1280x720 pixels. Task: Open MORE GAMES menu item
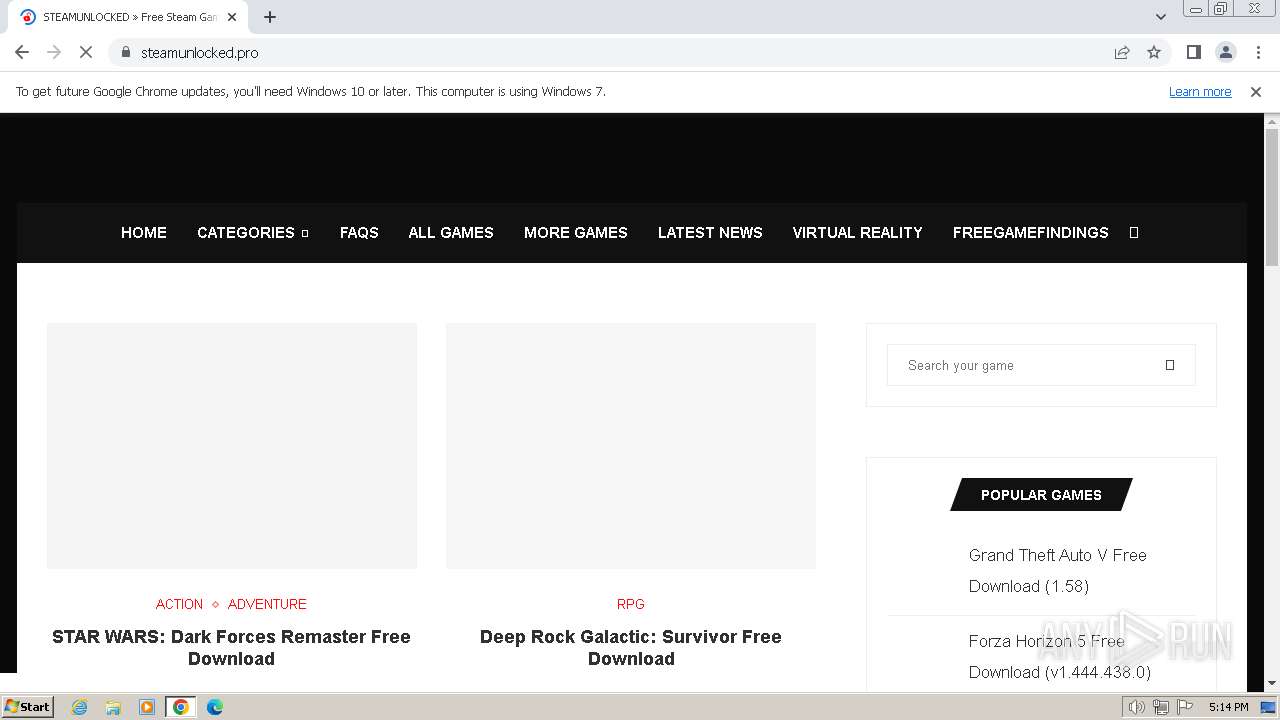tap(576, 232)
